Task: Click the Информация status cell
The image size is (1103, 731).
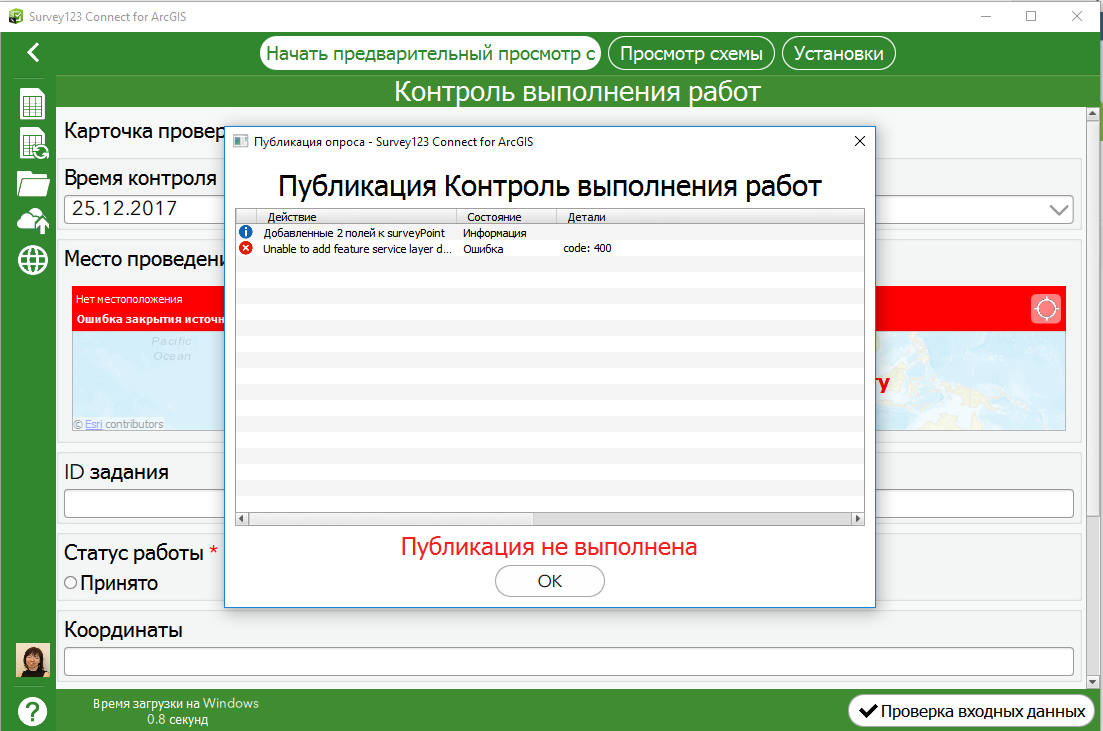Action: pyautogui.click(x=495, y=233)
